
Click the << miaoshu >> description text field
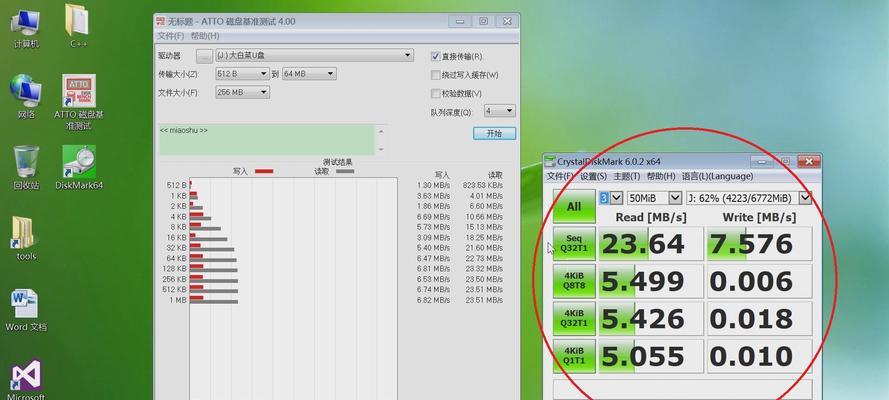(x=266, y=139)
